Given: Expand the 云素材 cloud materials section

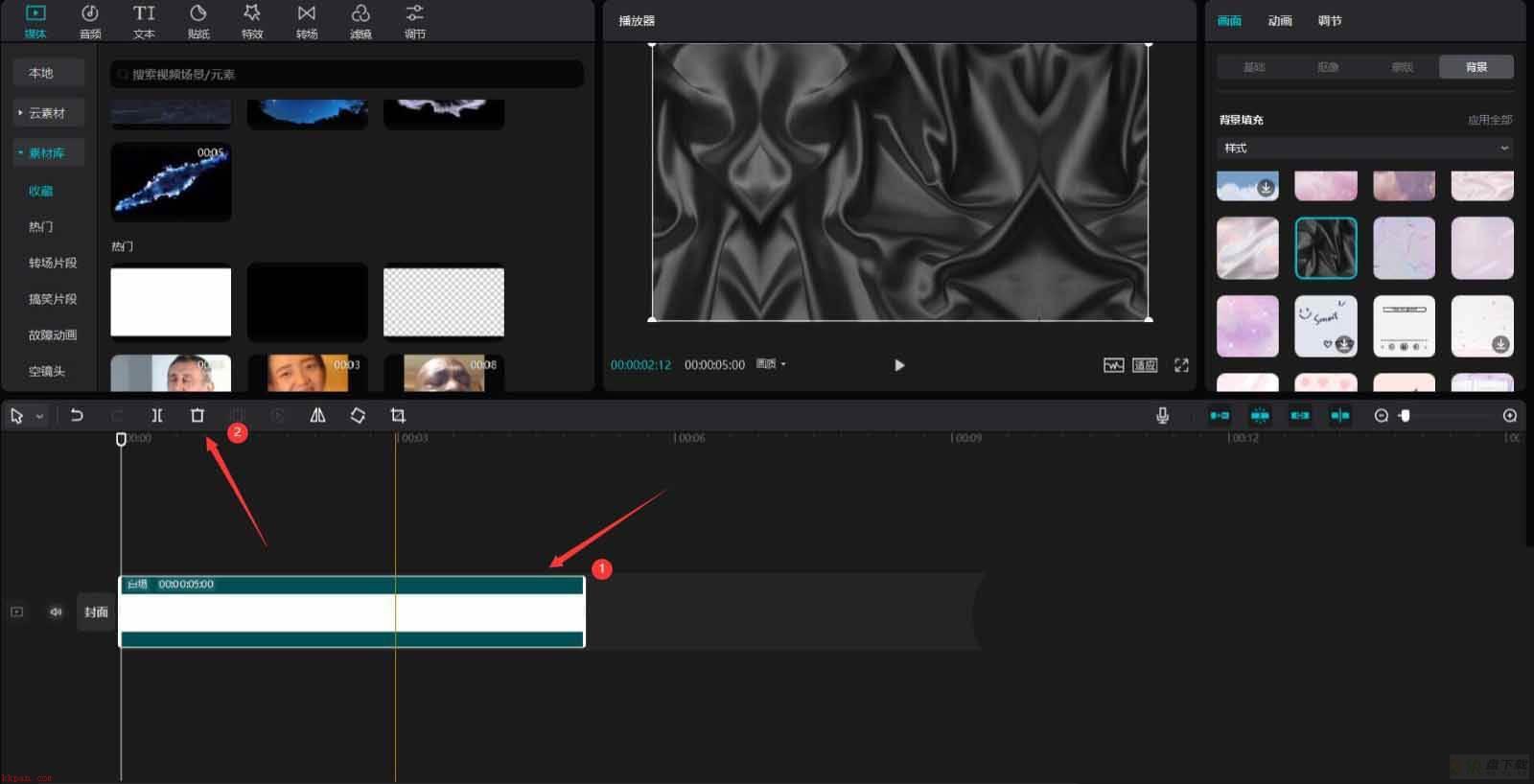Looking at the screenshot, I should pyautogui.click(x=49, y=113).
